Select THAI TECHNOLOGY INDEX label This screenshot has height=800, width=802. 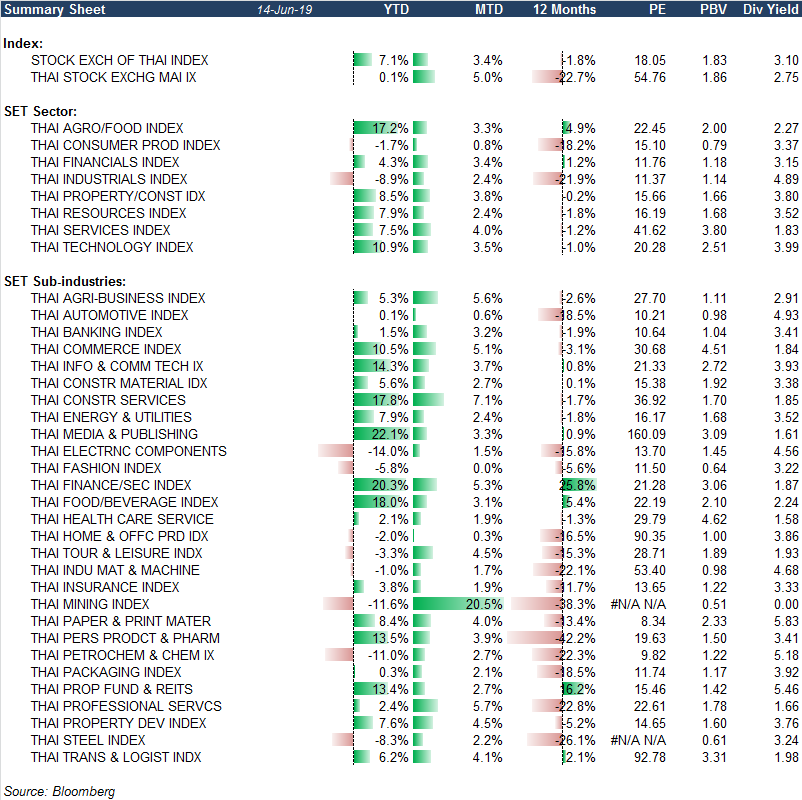(x=112, y=247)
